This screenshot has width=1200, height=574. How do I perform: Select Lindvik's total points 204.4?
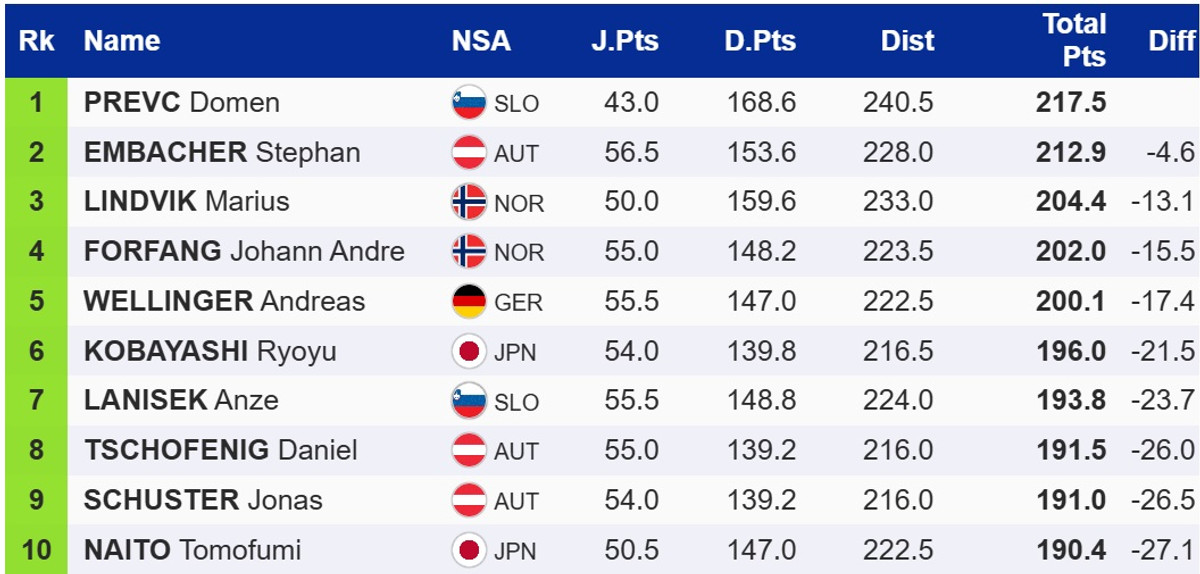click(x=1070, y=202)
